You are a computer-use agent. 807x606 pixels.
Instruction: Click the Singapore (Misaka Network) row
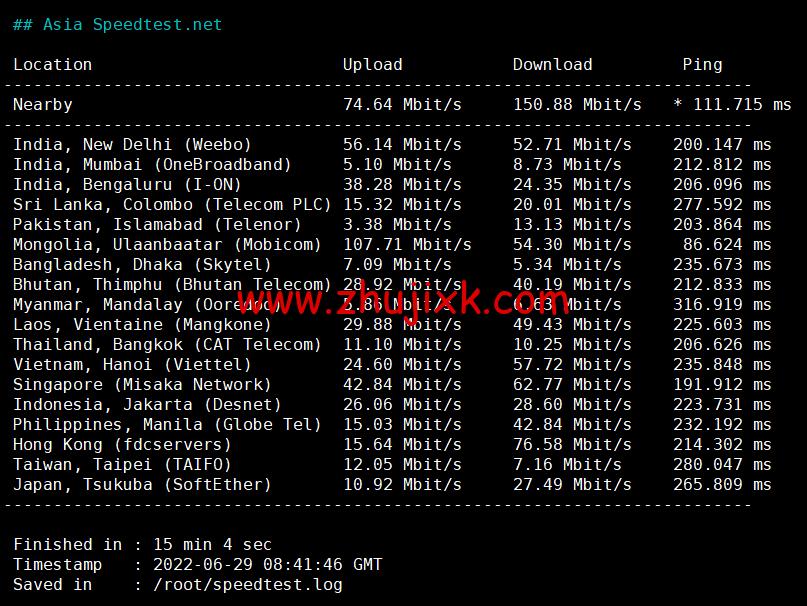pos(392,385)
